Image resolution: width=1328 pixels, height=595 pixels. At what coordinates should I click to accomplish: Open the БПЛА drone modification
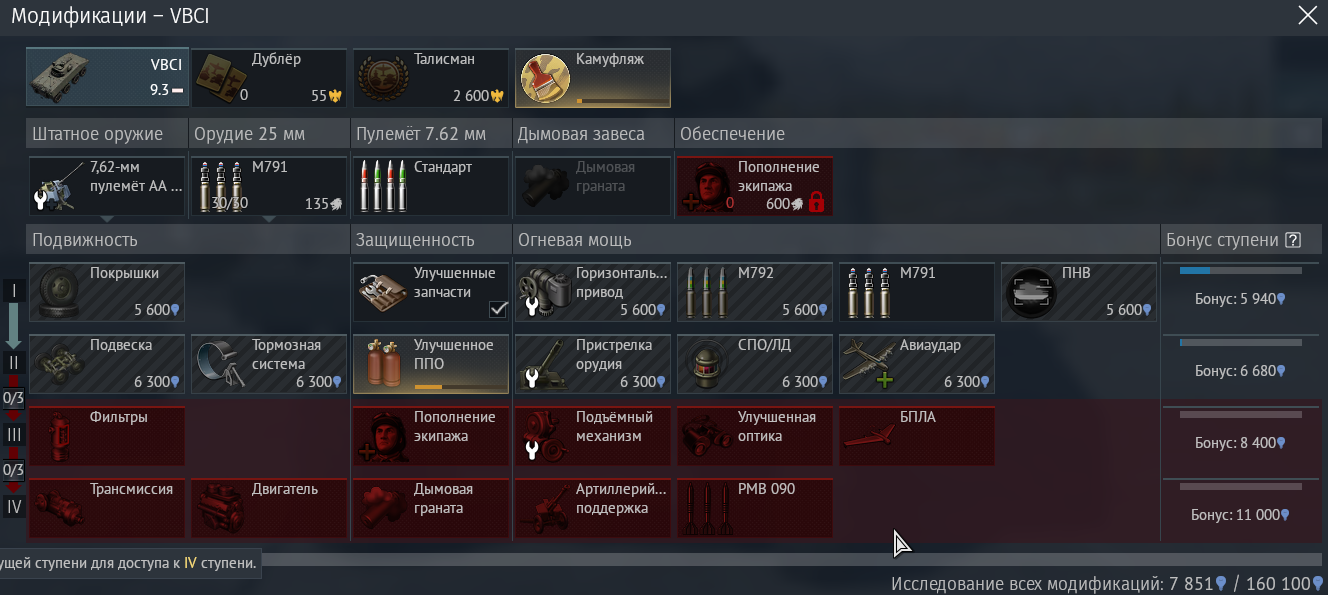(x=917, y=436)
